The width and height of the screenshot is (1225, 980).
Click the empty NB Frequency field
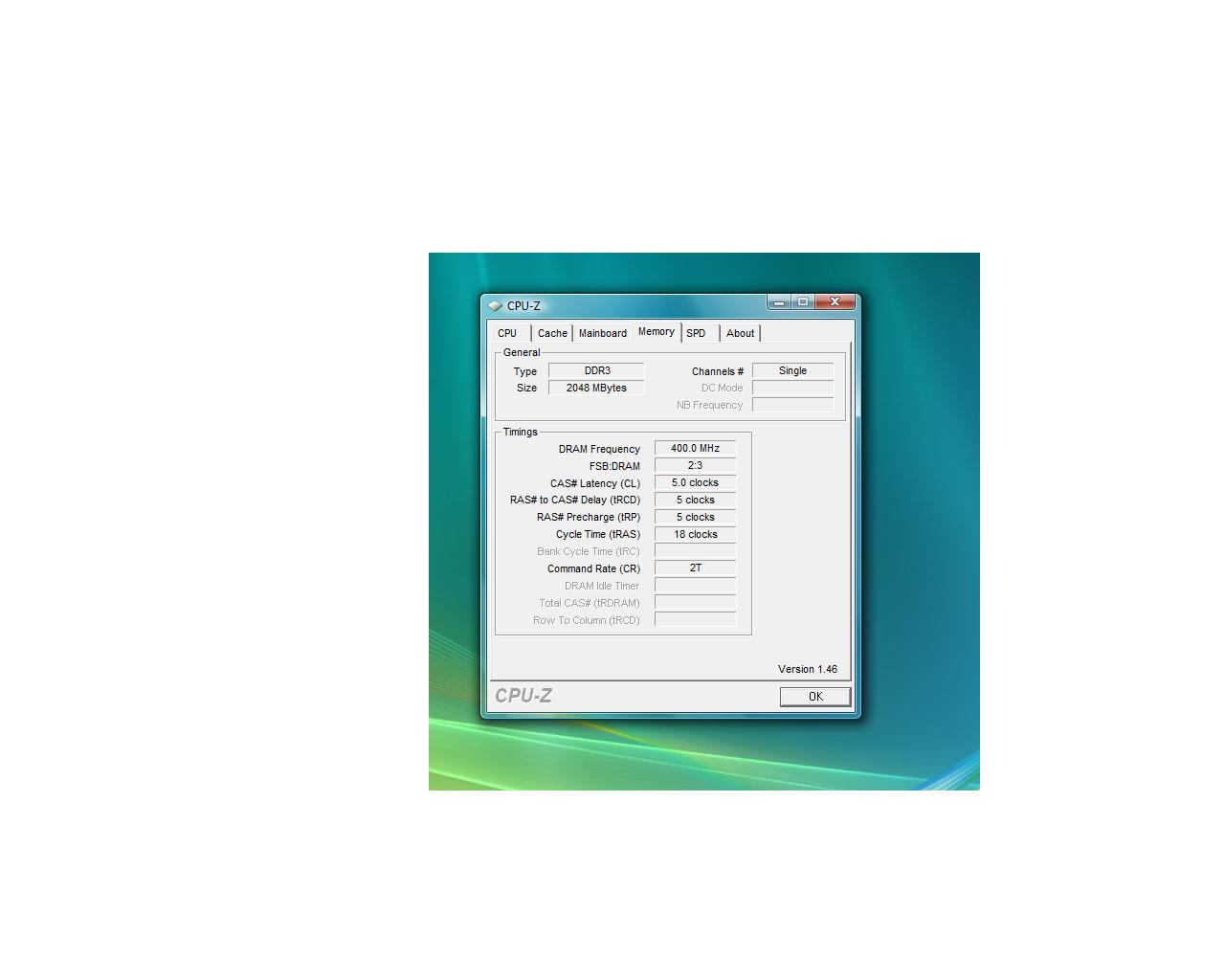(x=792, y=405)
